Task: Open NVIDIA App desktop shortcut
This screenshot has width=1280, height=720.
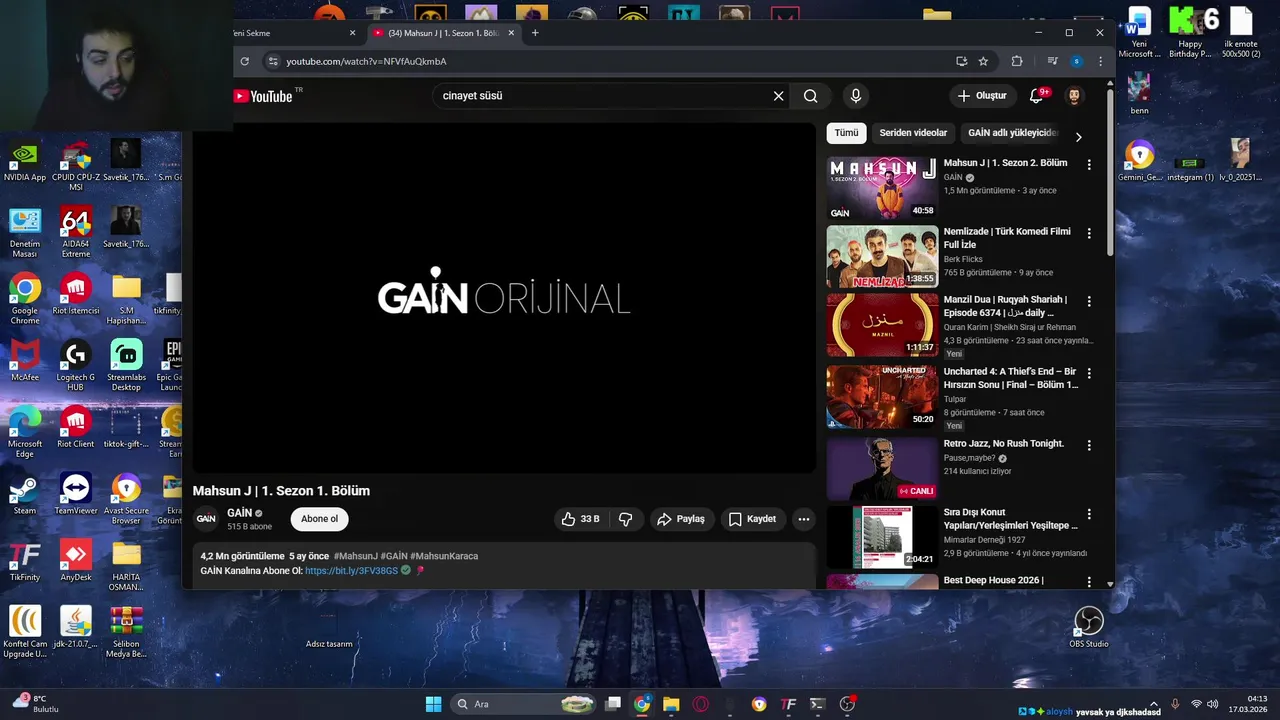Action: point(25,163)
